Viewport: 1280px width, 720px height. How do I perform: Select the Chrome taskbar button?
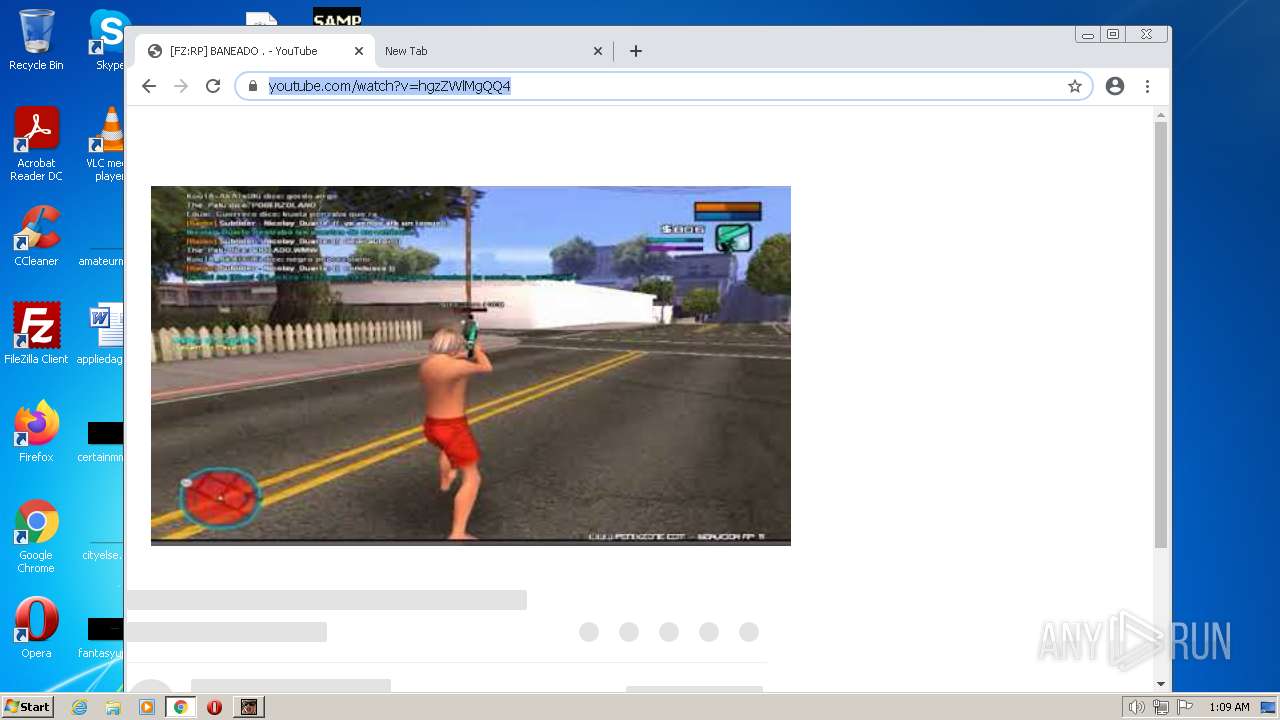(x=180, y=707)
